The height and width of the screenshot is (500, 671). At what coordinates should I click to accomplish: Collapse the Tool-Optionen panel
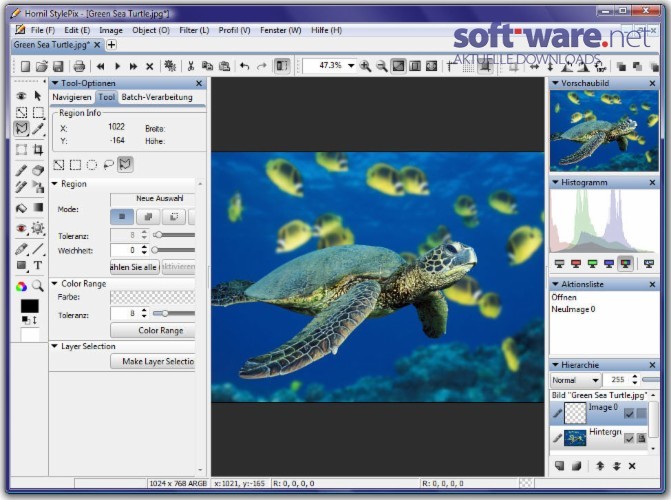[55, 83]
